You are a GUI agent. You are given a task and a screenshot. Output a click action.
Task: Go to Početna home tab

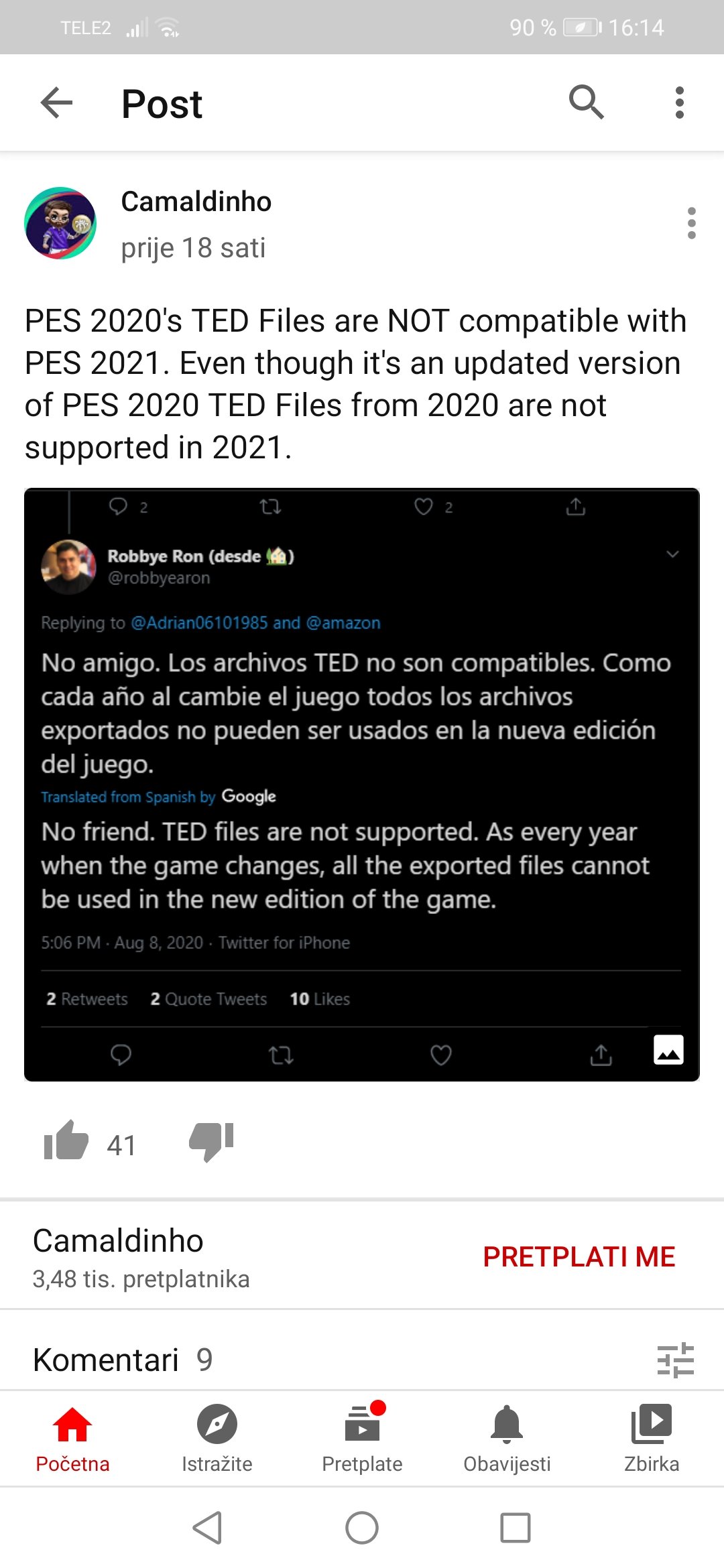pyautogui.click(x=72, y=1438)
